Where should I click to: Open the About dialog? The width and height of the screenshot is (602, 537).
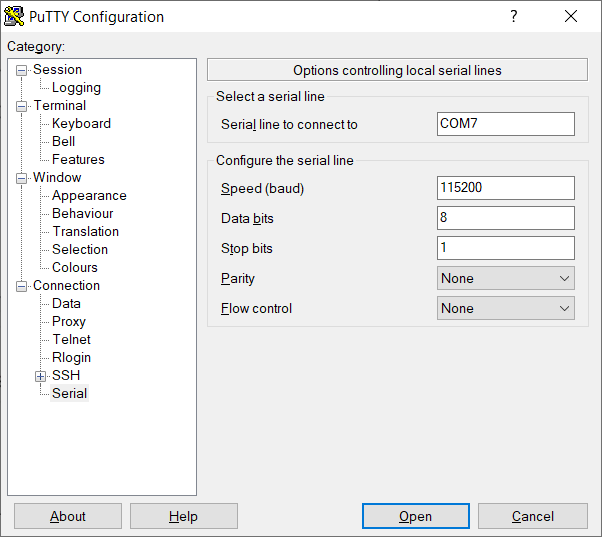point(68,516)
